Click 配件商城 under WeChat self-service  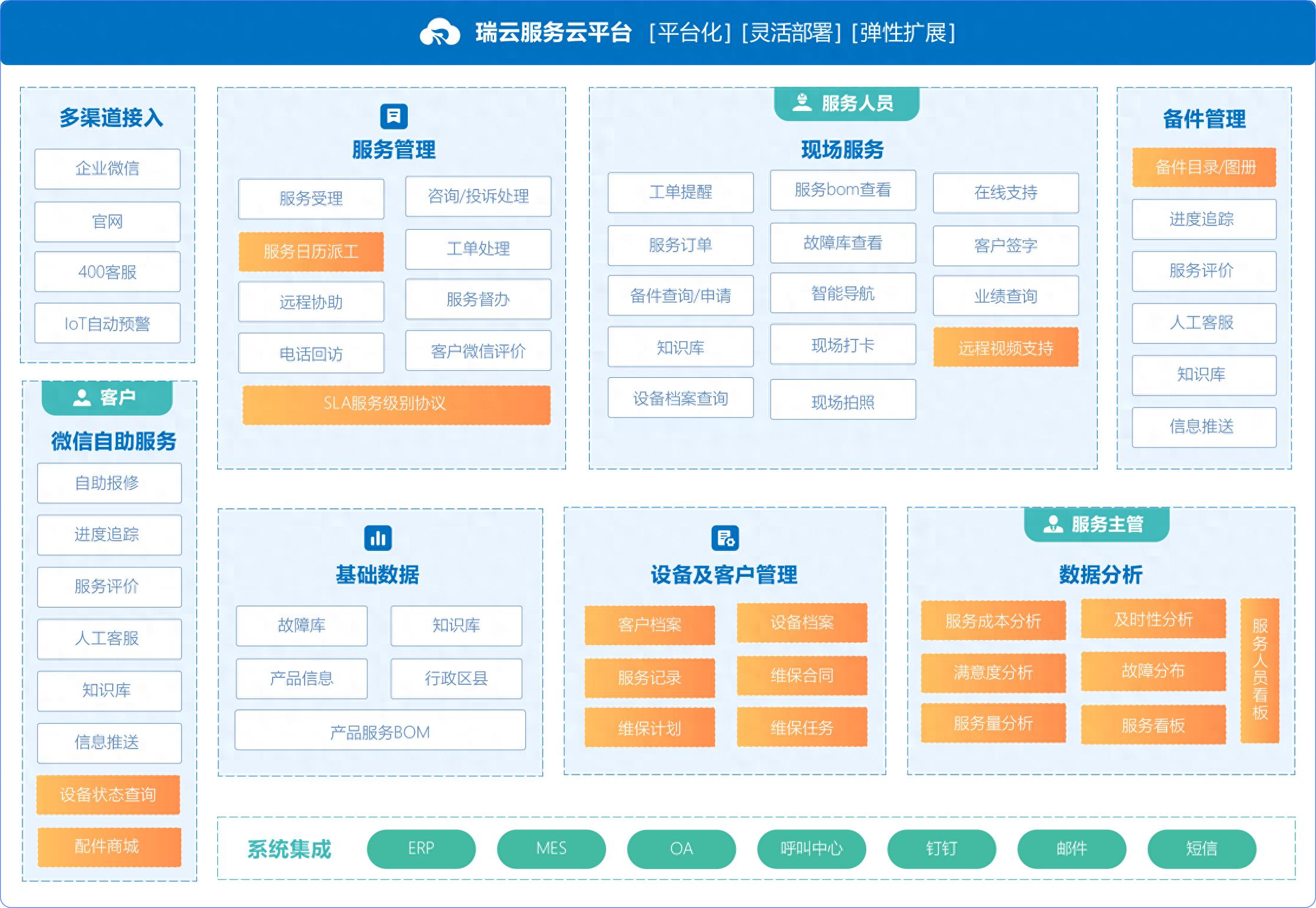click(109, 847)
